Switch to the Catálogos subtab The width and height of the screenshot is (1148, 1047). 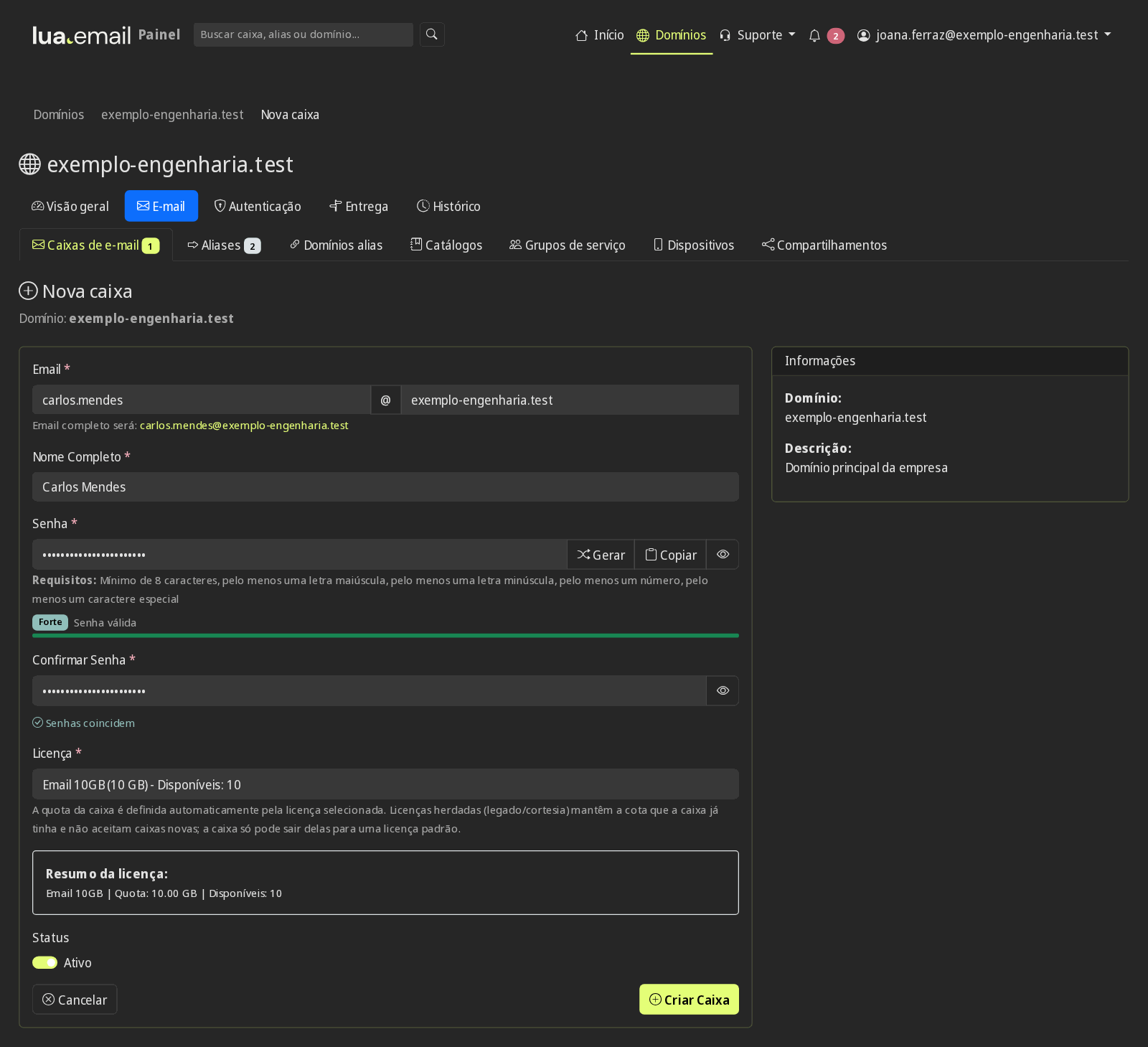(x=446, y=245)
